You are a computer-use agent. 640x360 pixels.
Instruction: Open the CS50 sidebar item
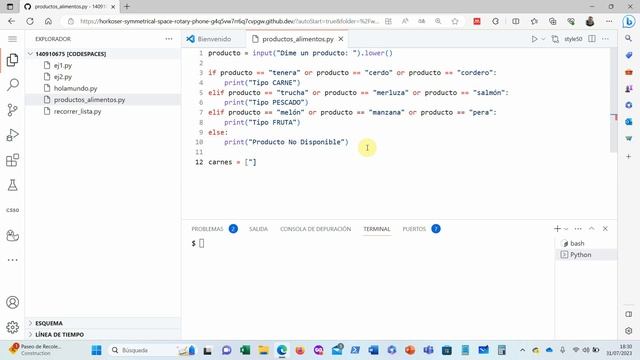pyautogui.click(x=13, y=210)
